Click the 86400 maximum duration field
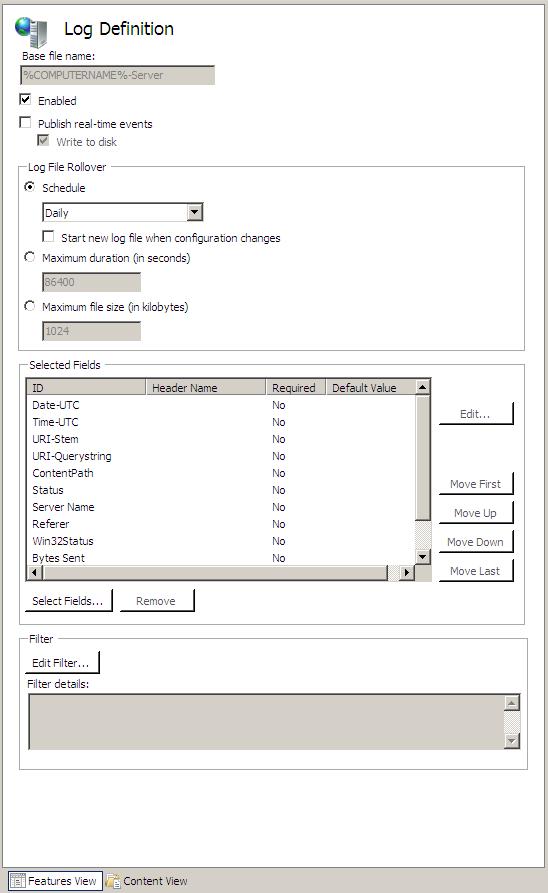548x893 pixels. [x=91, y=282]
